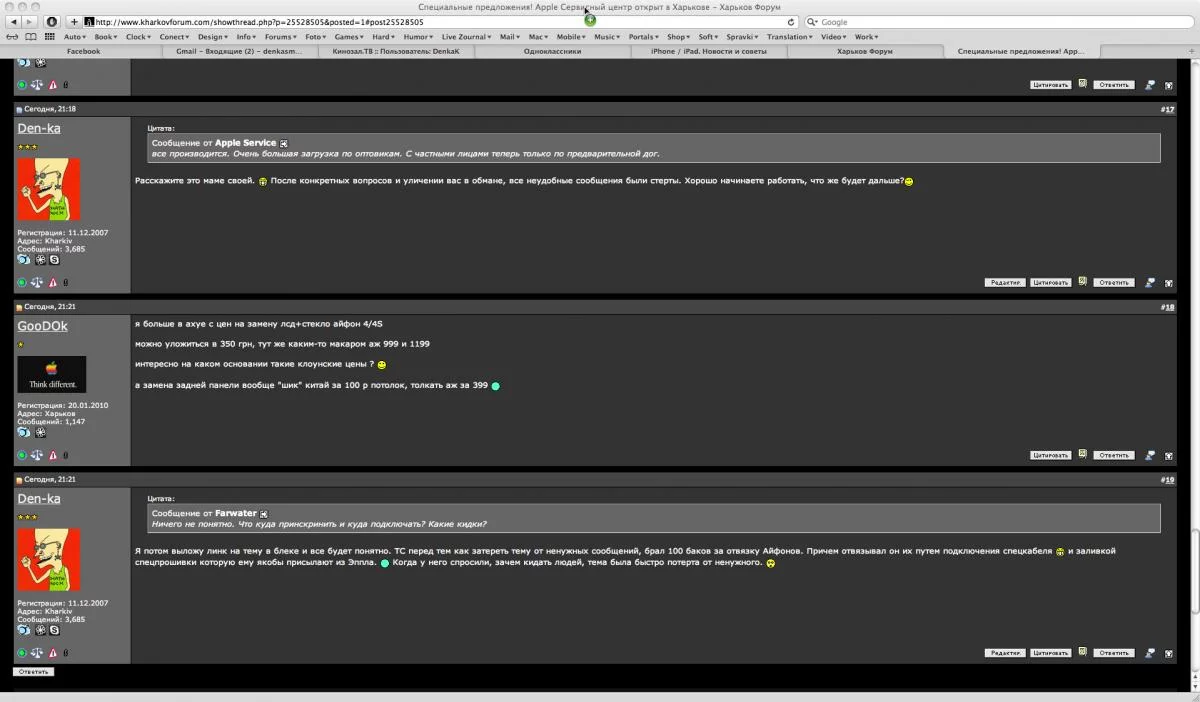
Task: Click the Skype icon under Den-ka post #19
Action: pyautogui.click(x=54, y=630)
